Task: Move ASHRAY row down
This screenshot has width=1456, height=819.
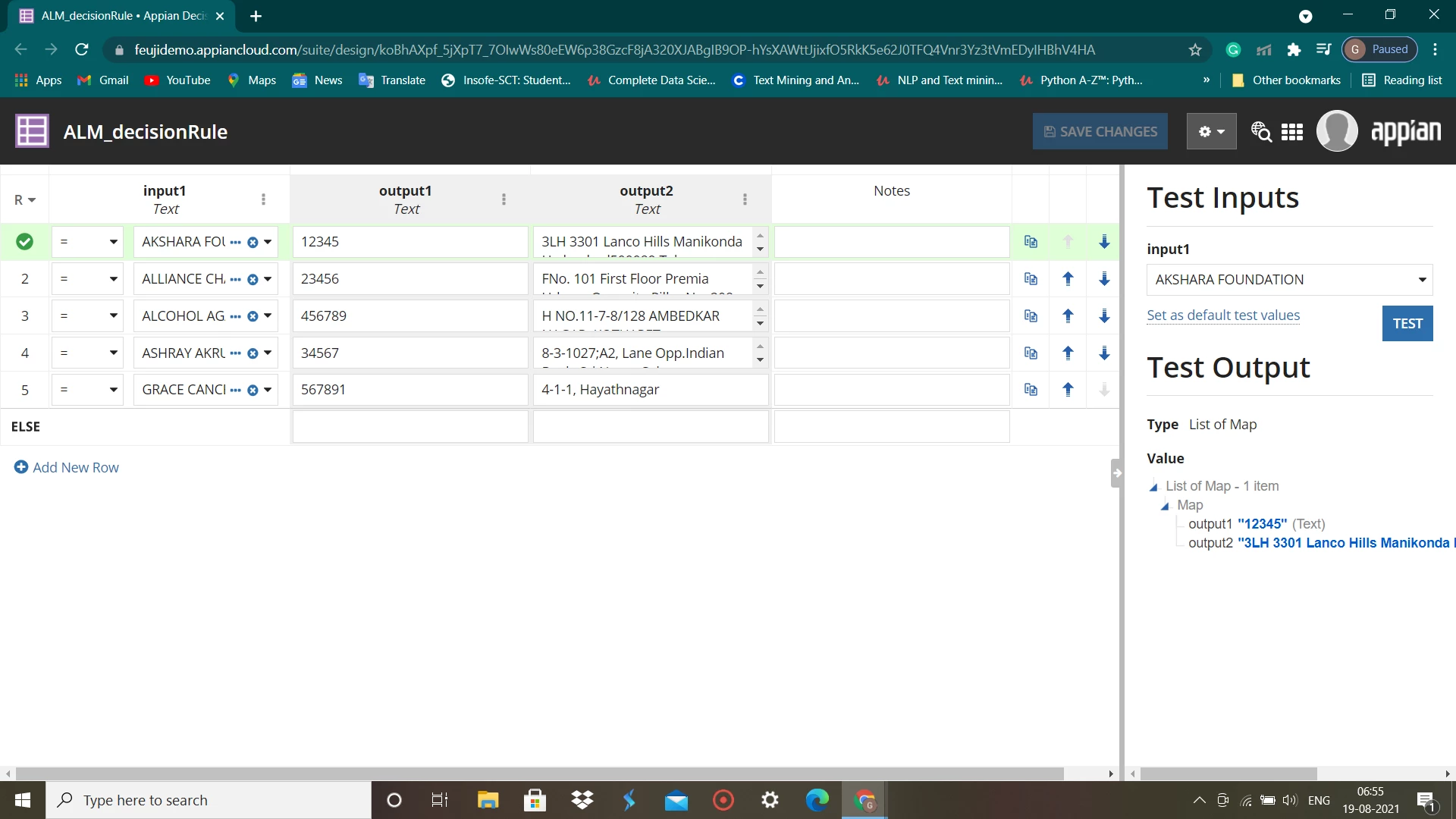Action: 1104,353
